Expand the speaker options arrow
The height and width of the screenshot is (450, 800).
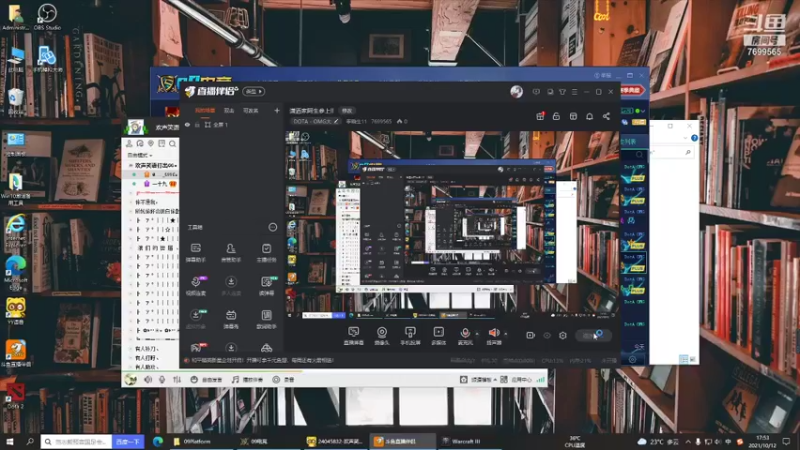(x=506, y=334)
